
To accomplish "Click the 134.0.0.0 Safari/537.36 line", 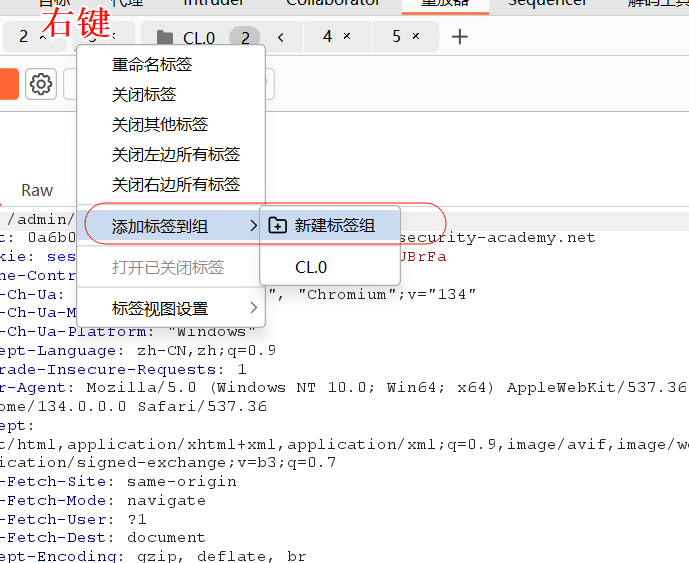I will 134,407.
